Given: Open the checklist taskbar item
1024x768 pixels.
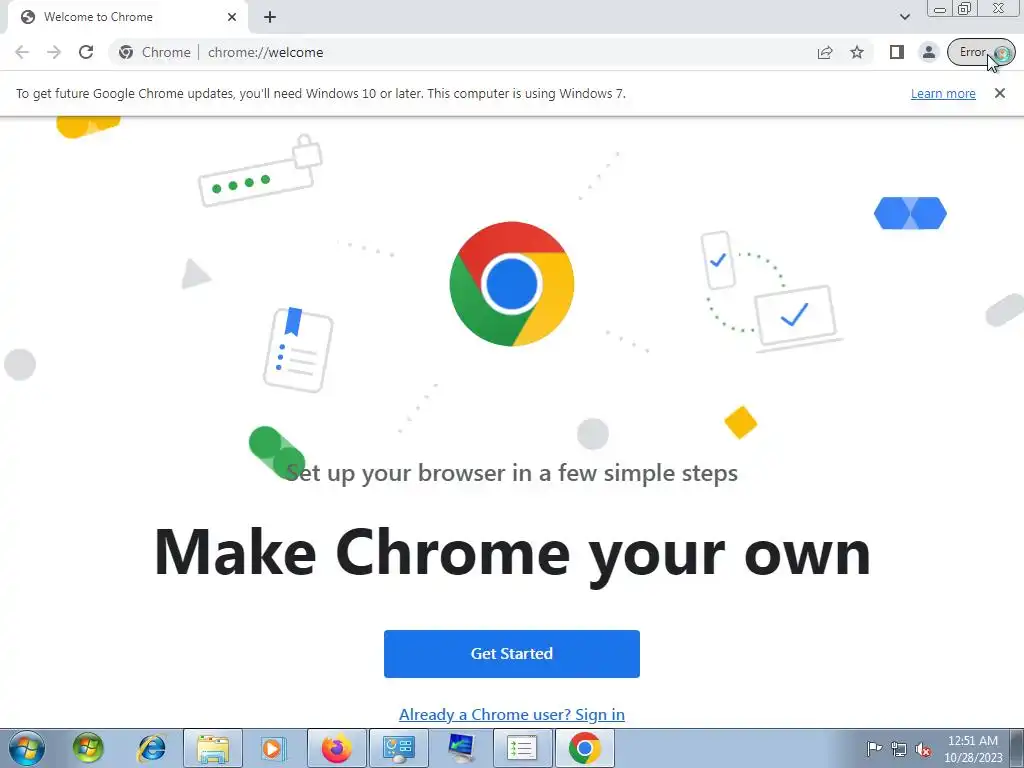Looking at the screenshot, I should (x=522, y=748).
